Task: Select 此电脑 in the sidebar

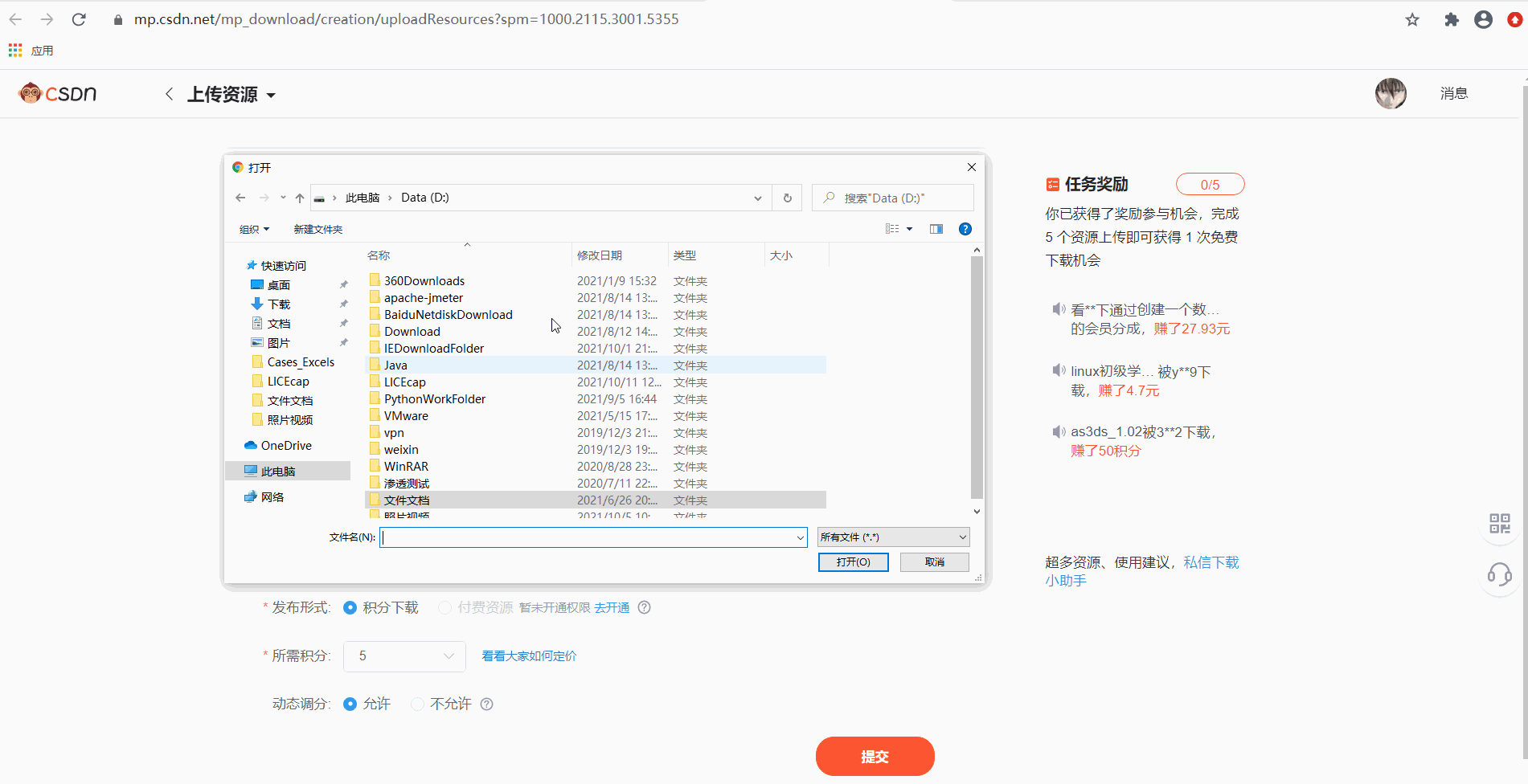Action: 288,472
